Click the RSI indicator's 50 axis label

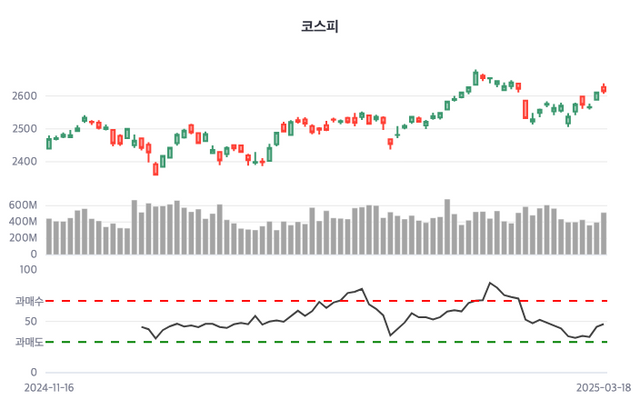pyautogui.click(x=31, y=321)
